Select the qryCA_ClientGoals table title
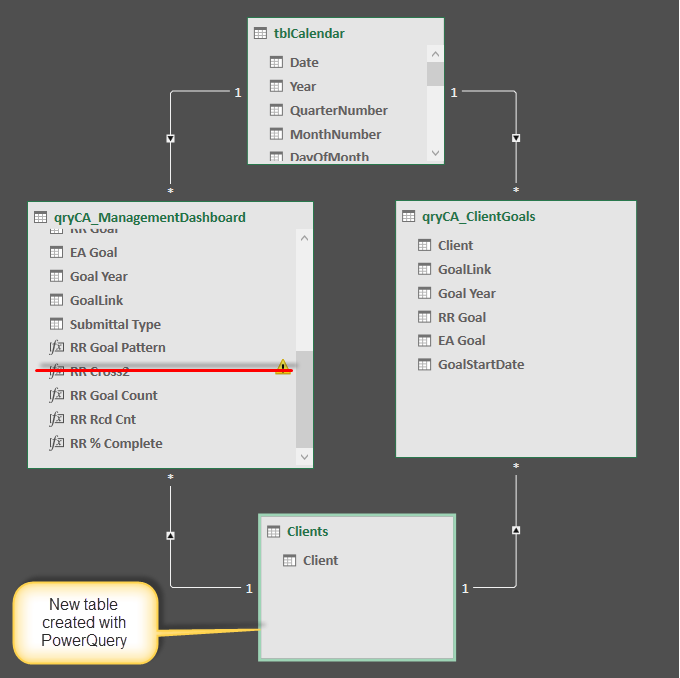 (x=479, y=216)
